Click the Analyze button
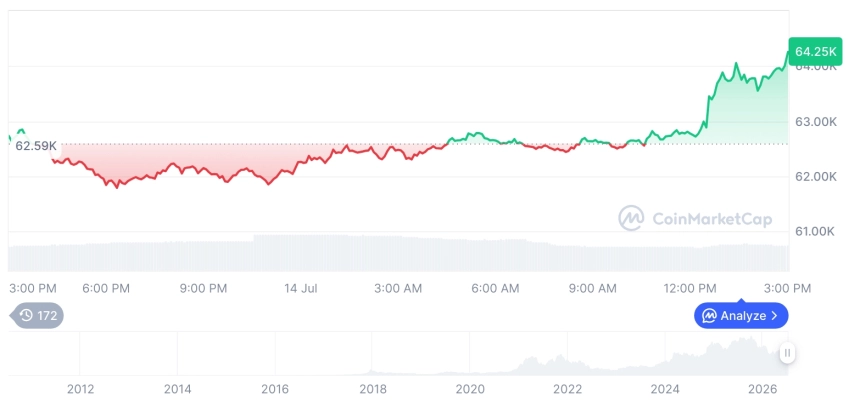The width and height of the screenshot is (860, 401). (x=741, y=315)
